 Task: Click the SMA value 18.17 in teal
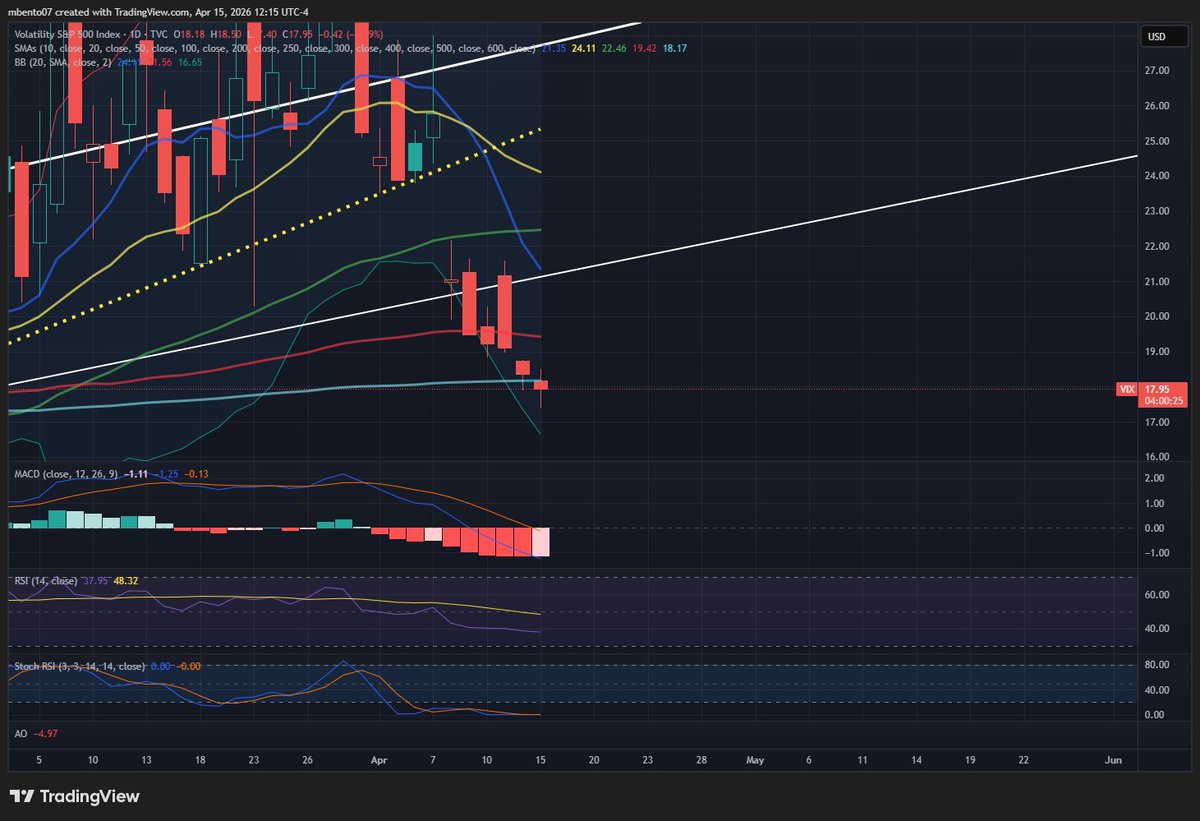point(675,48)
